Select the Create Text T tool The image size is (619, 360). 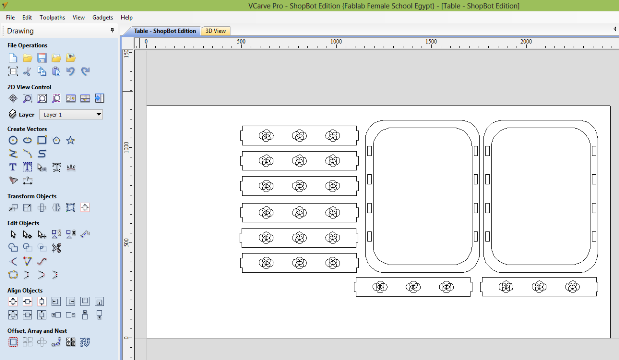tap(13, 167)
